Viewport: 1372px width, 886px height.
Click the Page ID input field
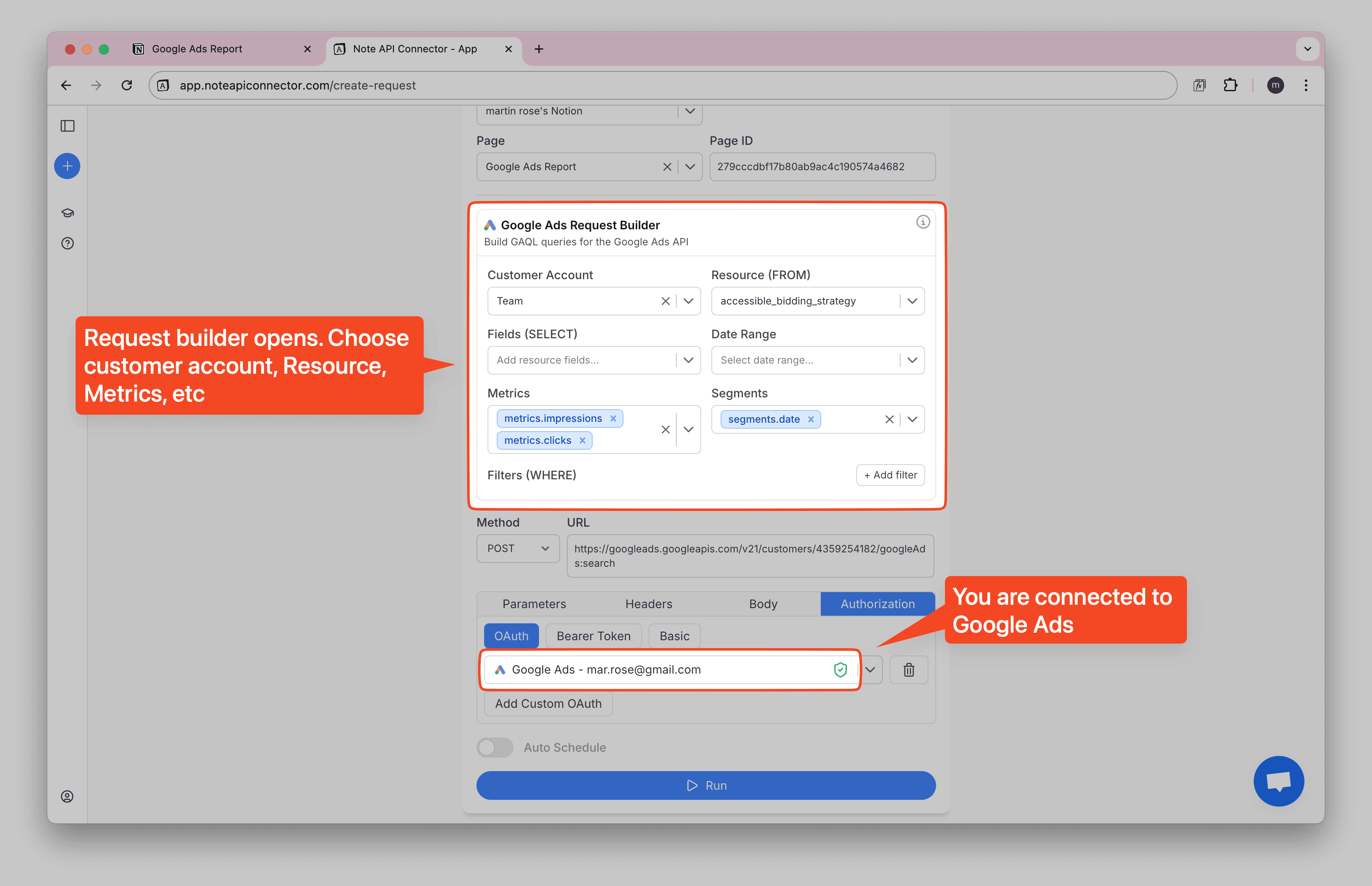point(822,167)
